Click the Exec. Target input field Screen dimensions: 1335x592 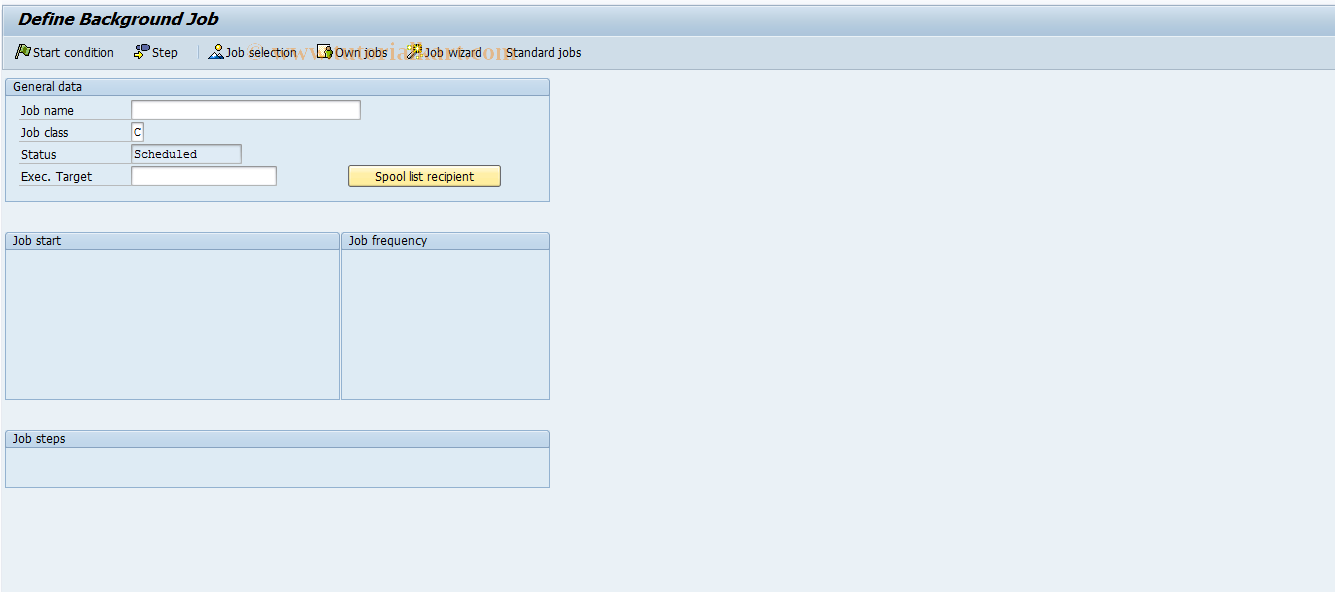[204, 176]
